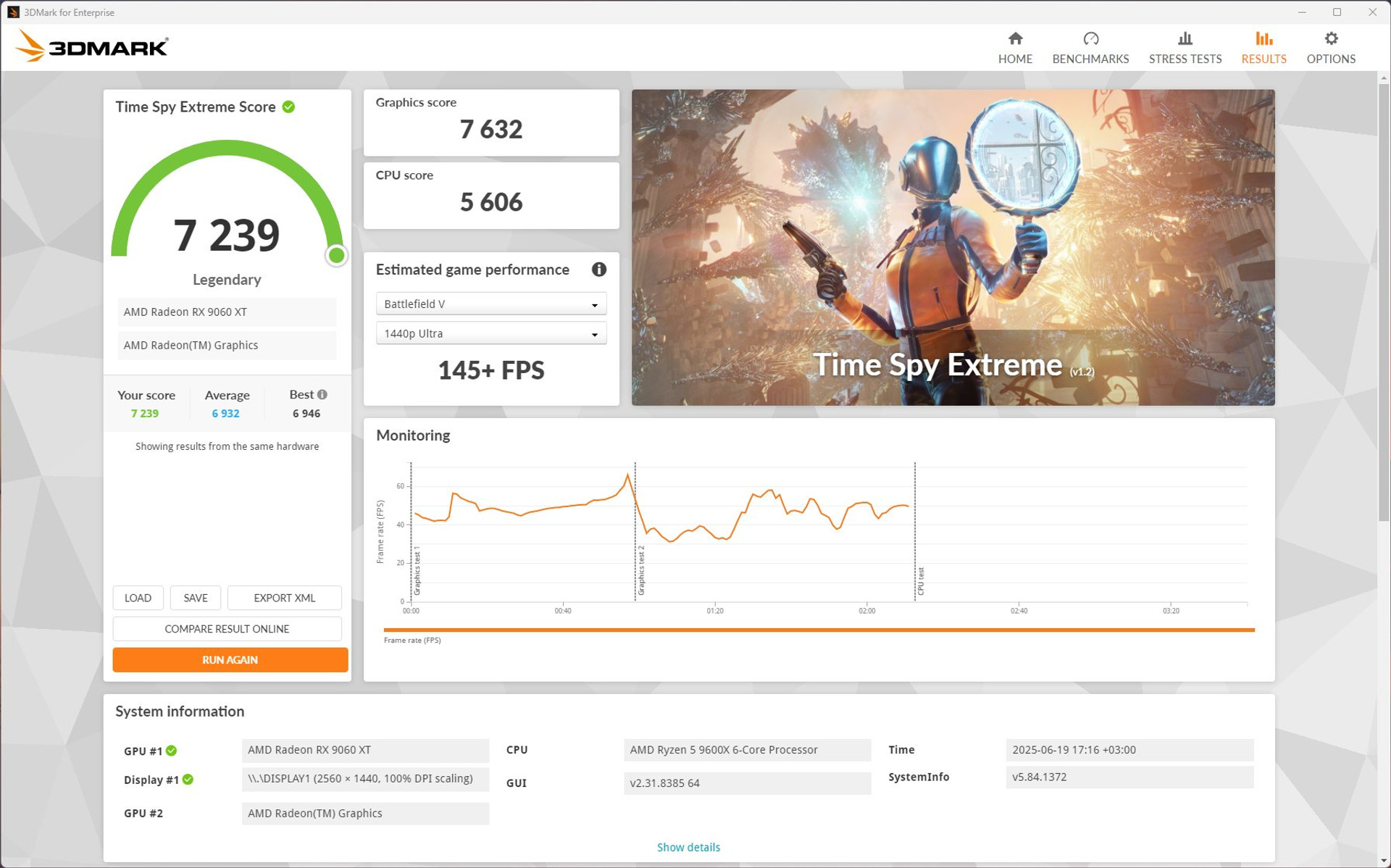Screen dimensions: 1391x868
Task: Click the Time Spy Extreme banner image
Action: click(953, 247)
